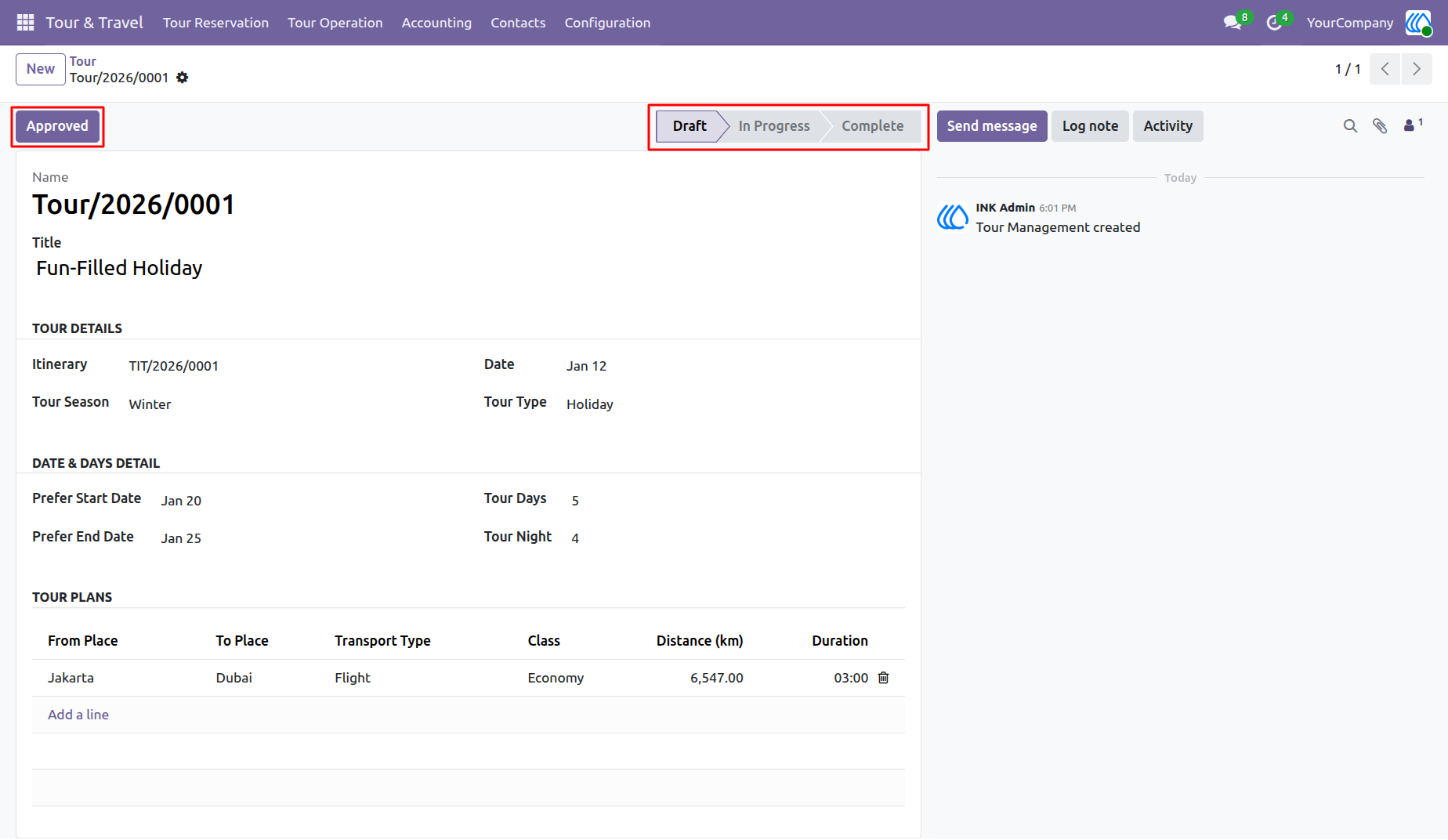Open the Accounting menu
The image size is (1448, 840).
436,23
